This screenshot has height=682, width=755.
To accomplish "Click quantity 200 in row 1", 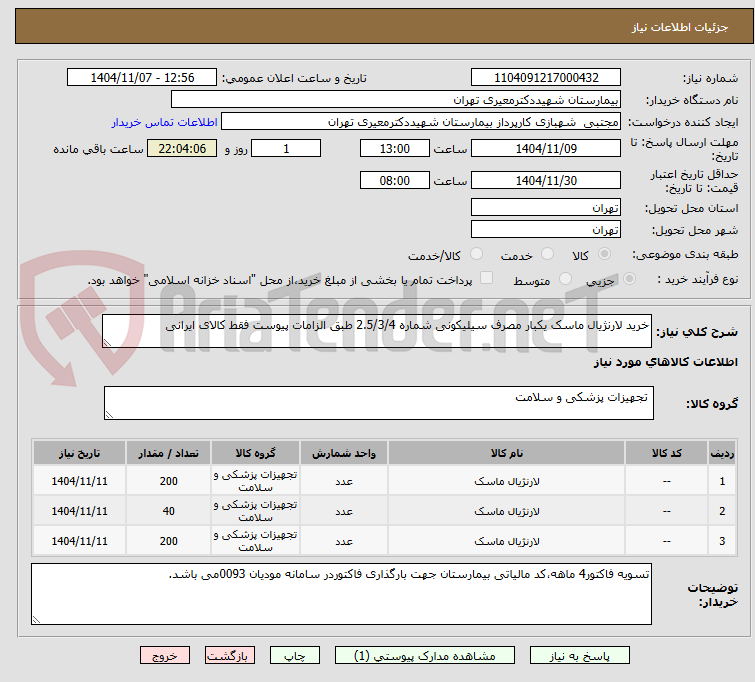I will click(x=169, y=481).
